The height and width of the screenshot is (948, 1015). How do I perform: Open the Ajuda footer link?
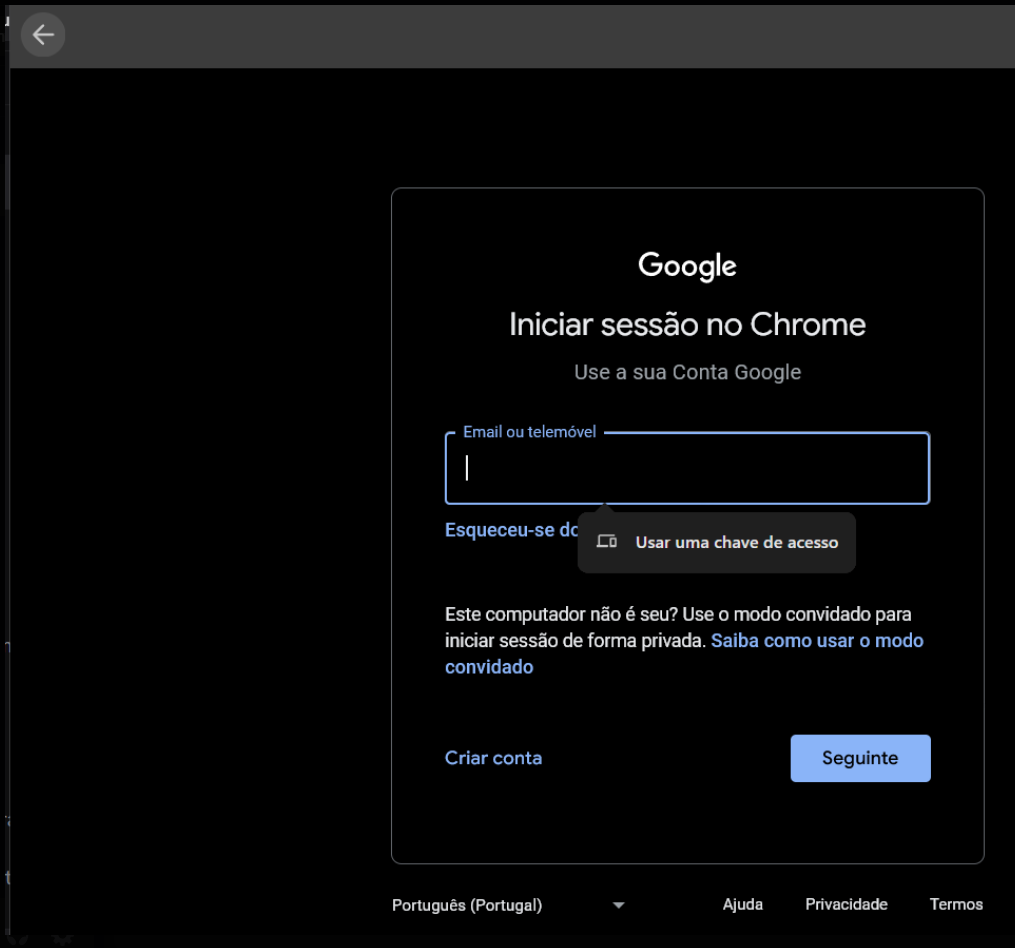pyautogui.click(x=742, y=904)
